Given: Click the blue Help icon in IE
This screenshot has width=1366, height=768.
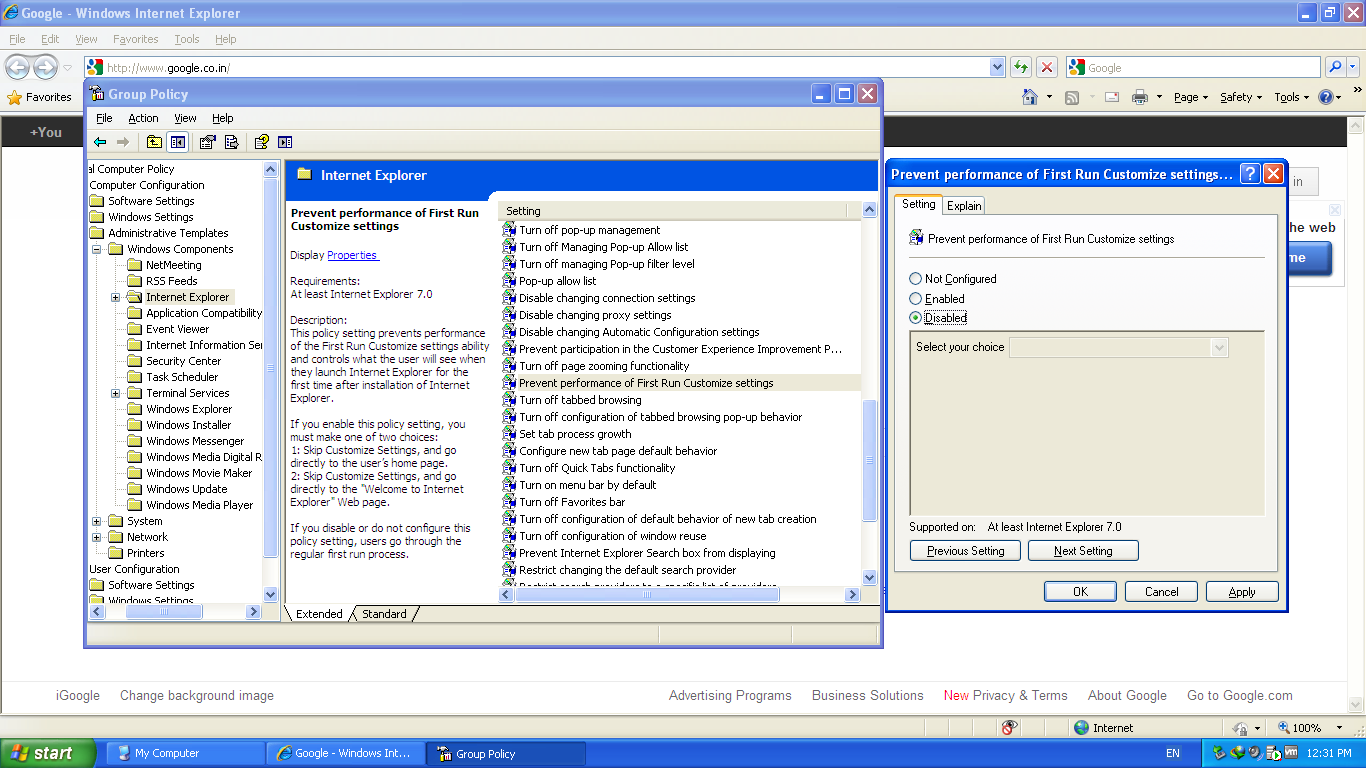Looking at the screenshot, I should click(1326, 97).
